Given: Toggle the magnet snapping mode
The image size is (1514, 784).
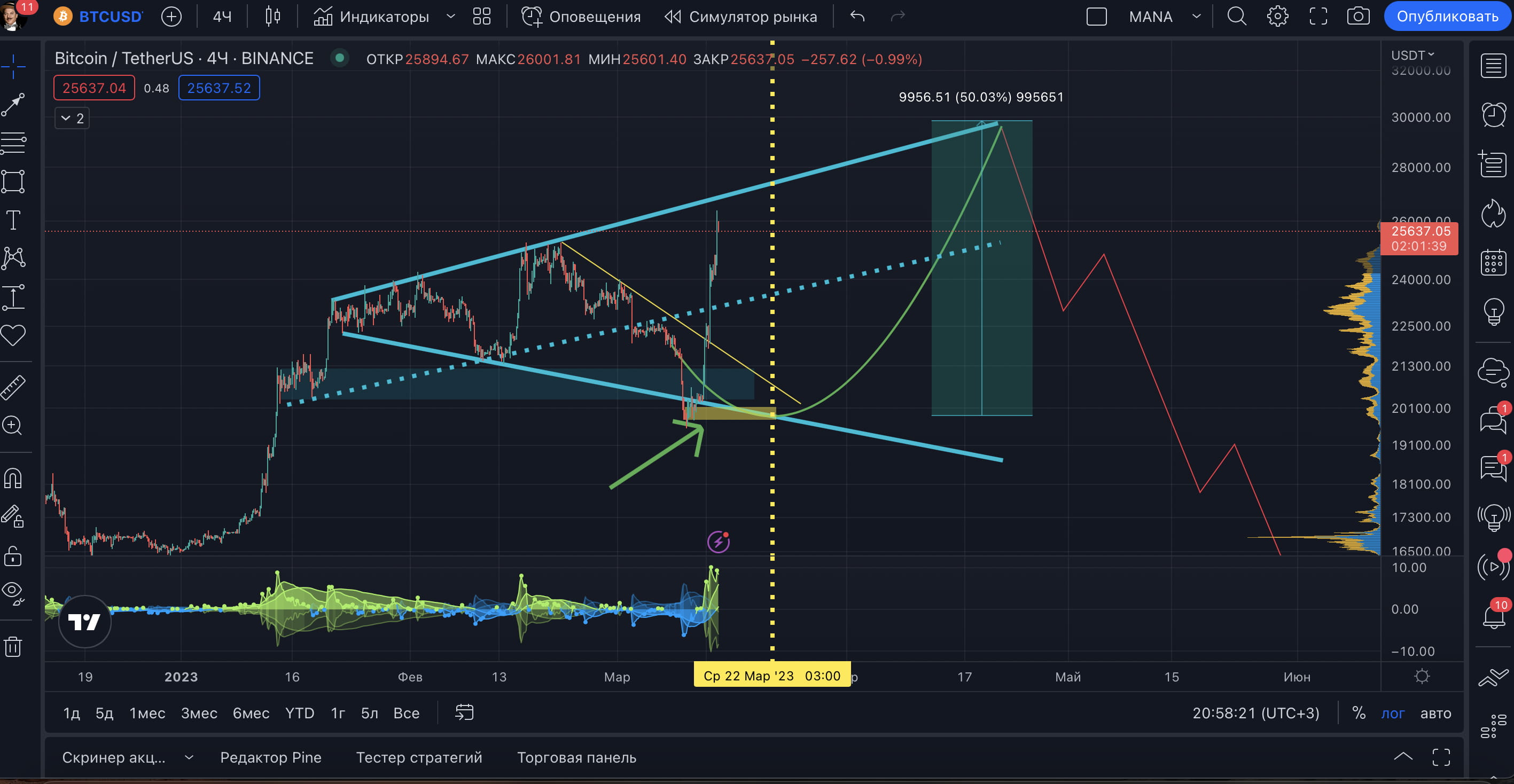Looking at the screenshot, I should click(x=13, y=479).
